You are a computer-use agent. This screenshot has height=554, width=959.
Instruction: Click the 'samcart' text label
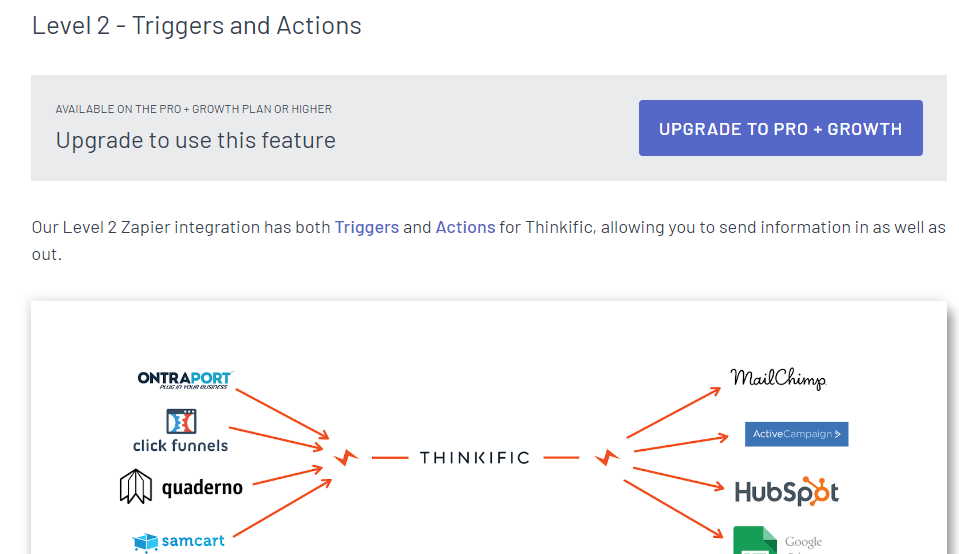[193, 541]
